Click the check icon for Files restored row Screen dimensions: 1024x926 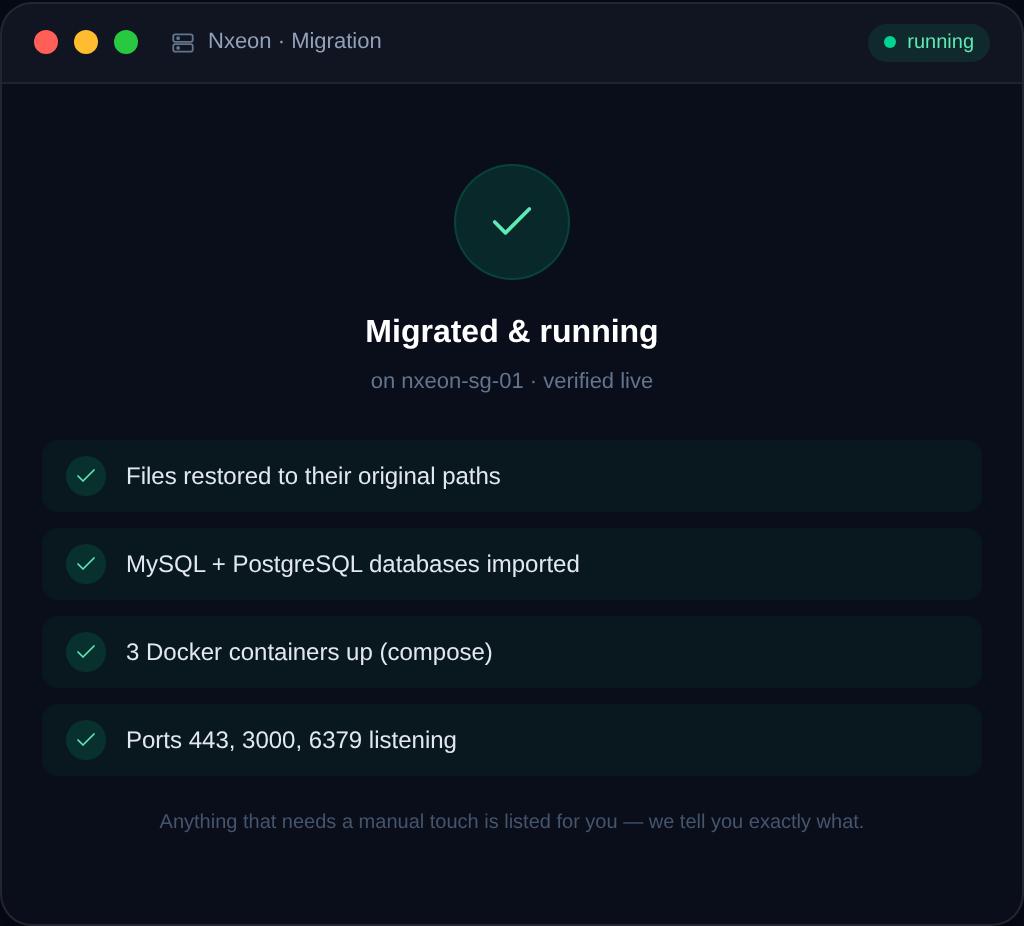tap(86, 476)
